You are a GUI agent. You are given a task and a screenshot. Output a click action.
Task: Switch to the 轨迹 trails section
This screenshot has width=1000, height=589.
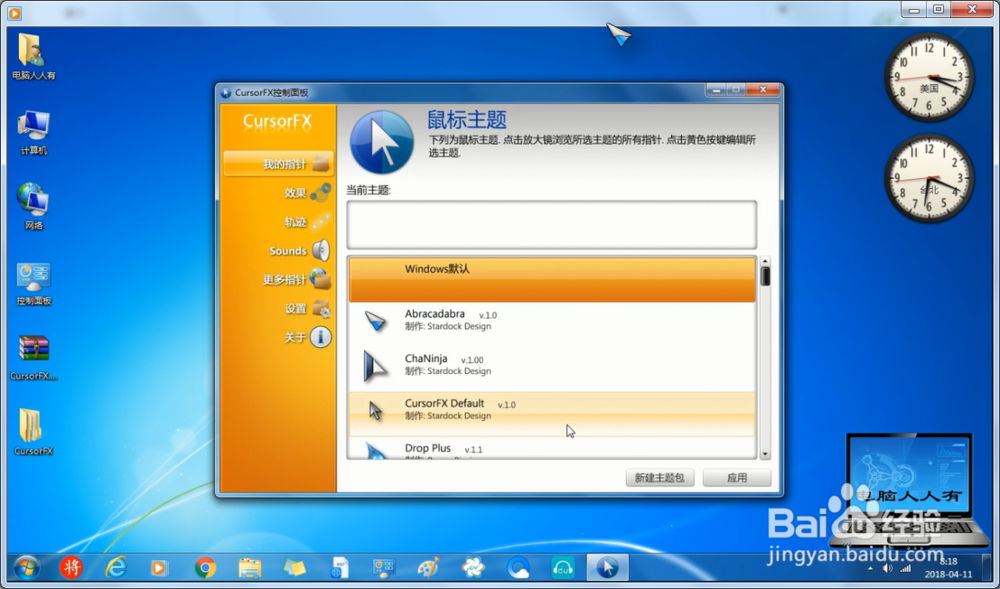pos(295,222)
